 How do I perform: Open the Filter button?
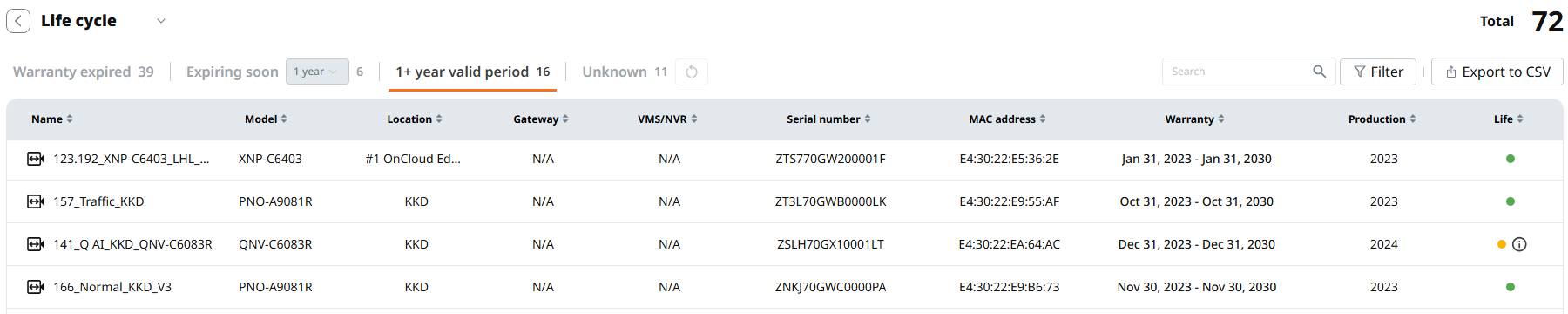(1378, 72)
